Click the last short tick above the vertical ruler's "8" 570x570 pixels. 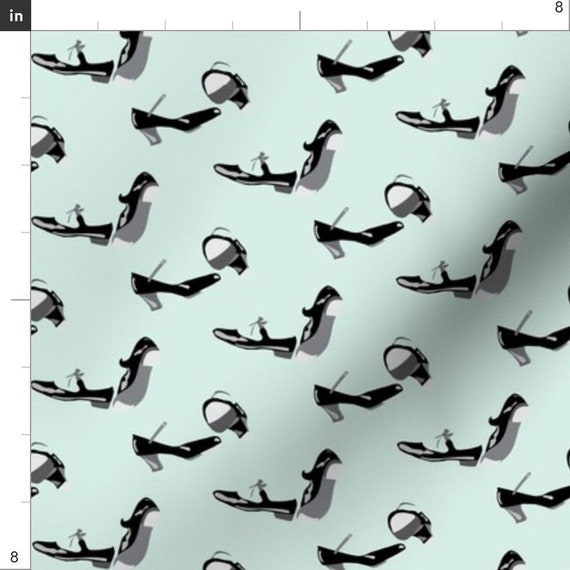click(25, 502)
